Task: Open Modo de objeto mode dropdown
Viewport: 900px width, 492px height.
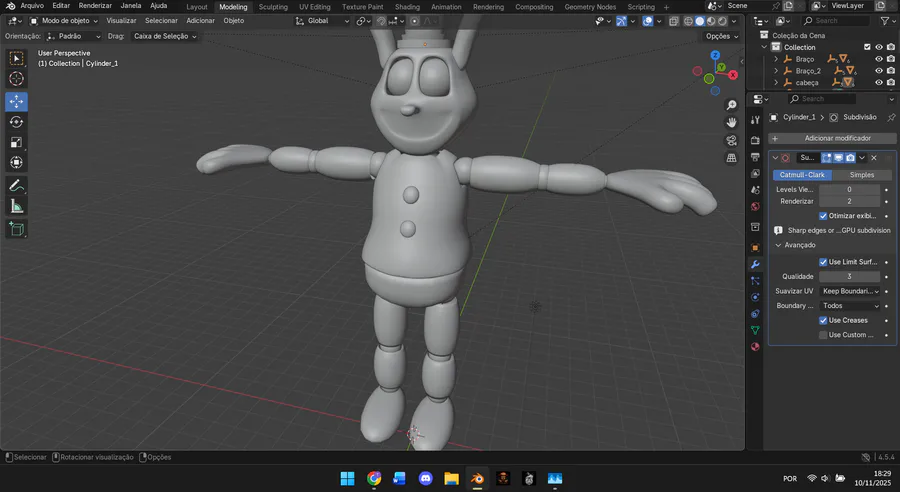Action: 64,21
